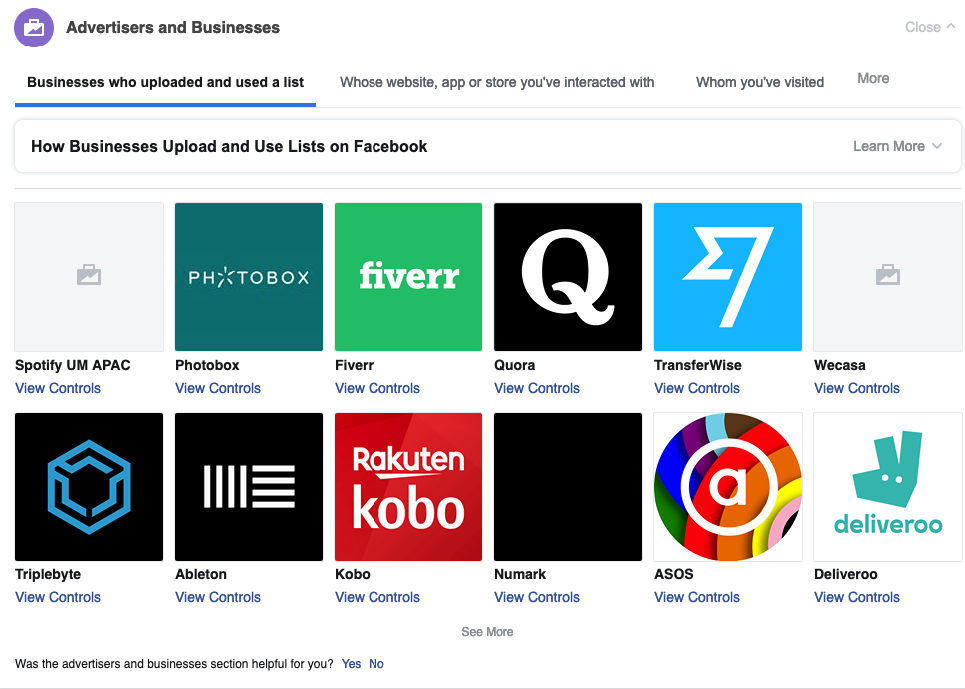
Task: Switch to the Whom you've visited tab
Action: tap(760, 82)
